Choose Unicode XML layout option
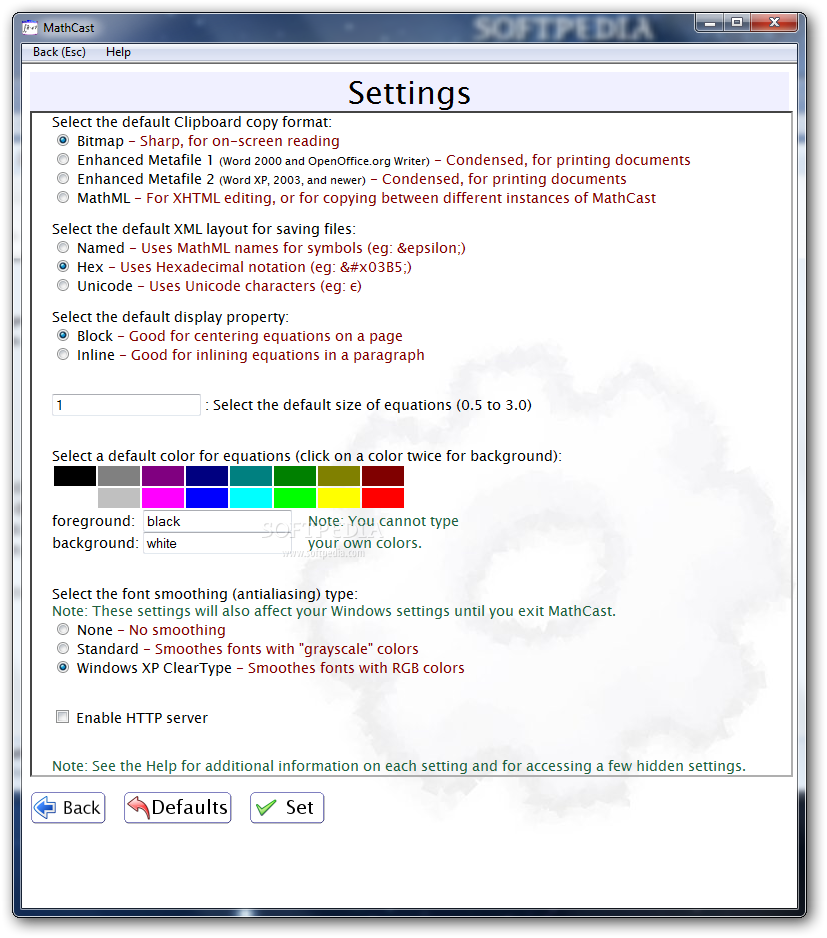Image resolution: width=827 pixels, height=938 pixels. 63,286
